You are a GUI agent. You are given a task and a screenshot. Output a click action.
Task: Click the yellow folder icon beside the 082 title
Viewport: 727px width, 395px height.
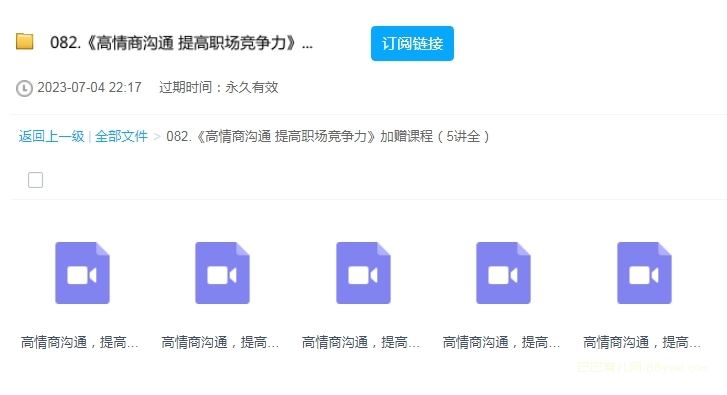25,41
